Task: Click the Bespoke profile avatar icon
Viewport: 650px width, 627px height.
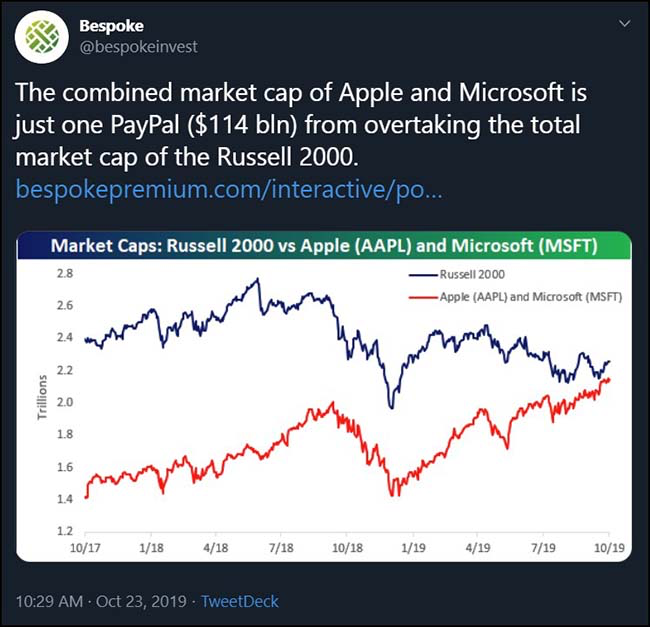Action: 41,37
